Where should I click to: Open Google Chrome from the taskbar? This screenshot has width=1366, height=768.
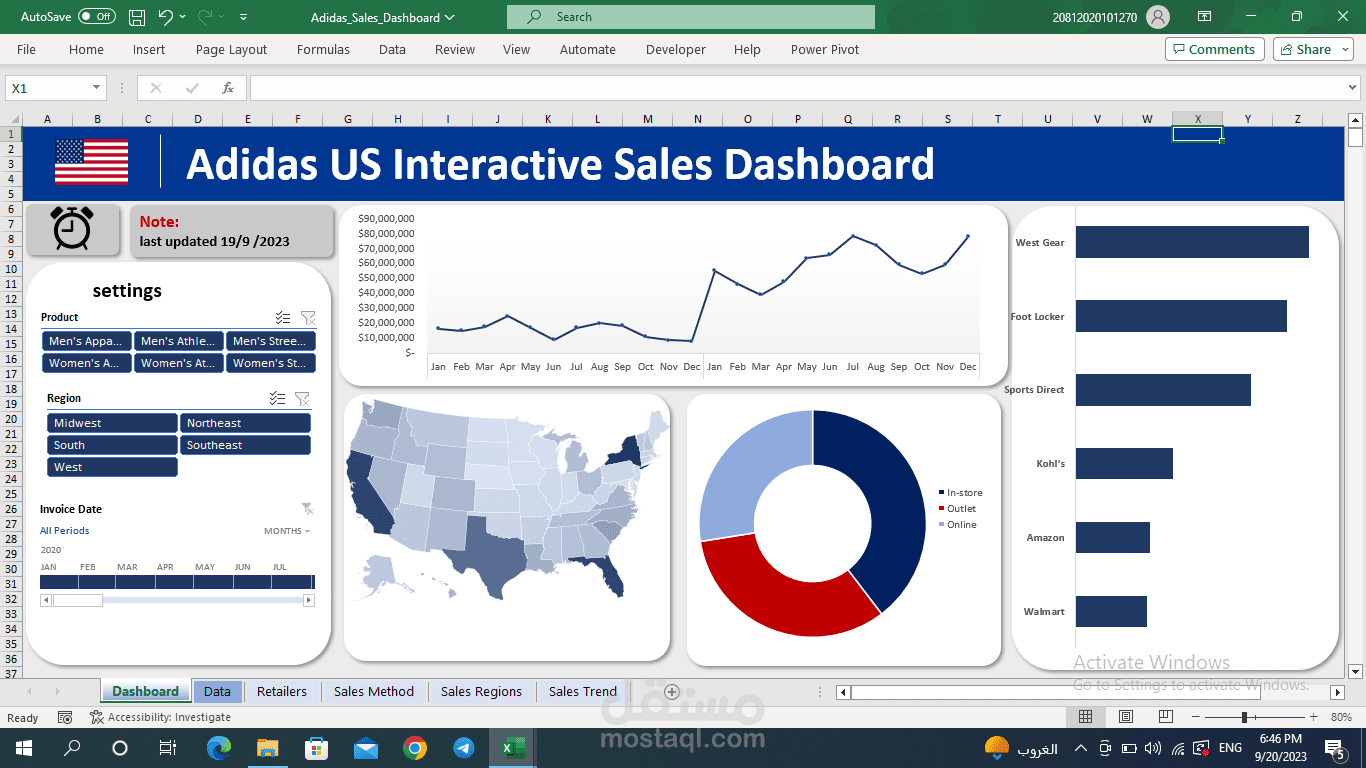[415, 748]
